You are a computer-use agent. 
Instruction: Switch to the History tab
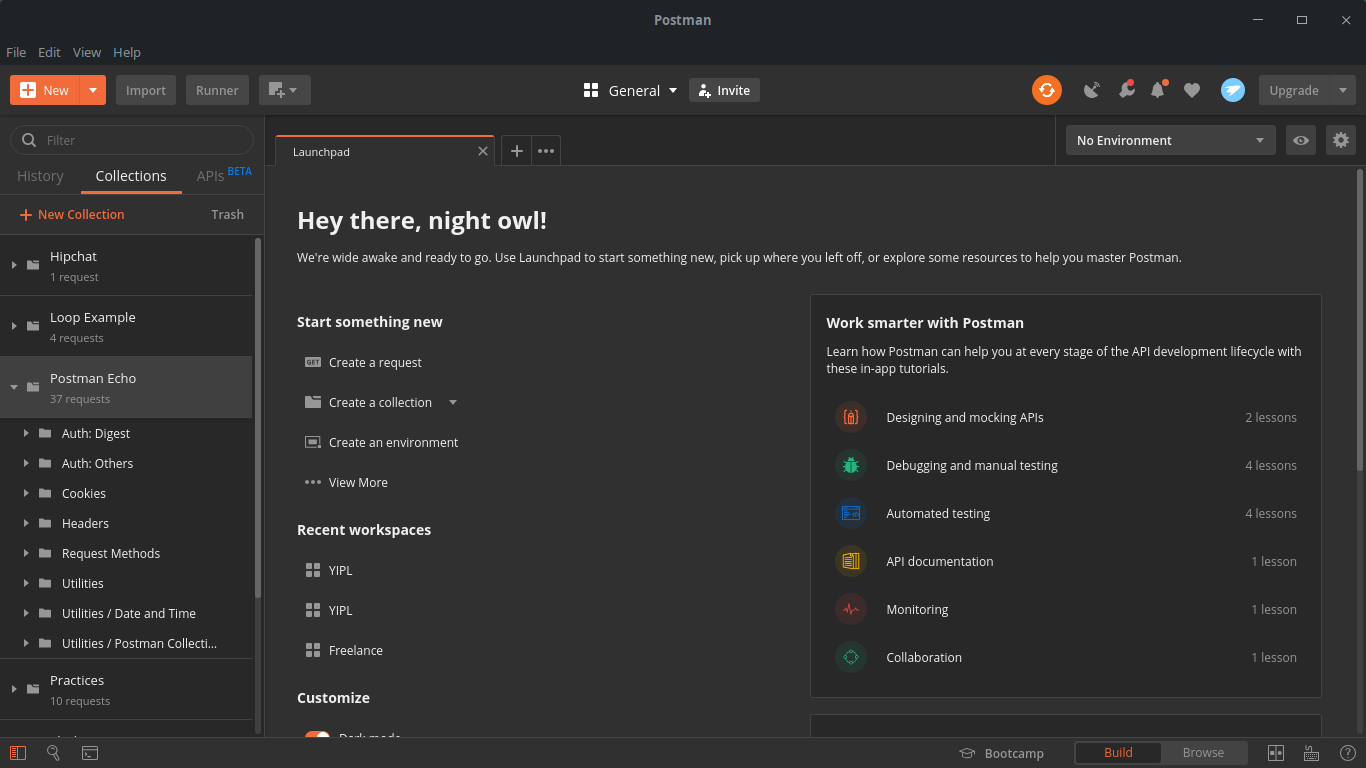coord(40,176)
